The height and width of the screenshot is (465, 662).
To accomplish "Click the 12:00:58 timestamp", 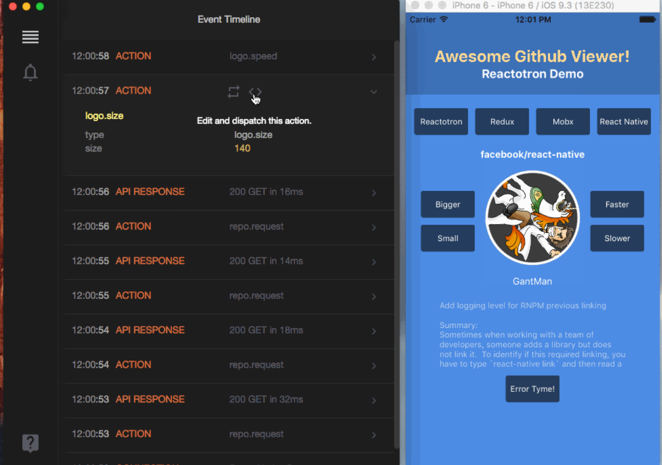I will click(90, 56).
